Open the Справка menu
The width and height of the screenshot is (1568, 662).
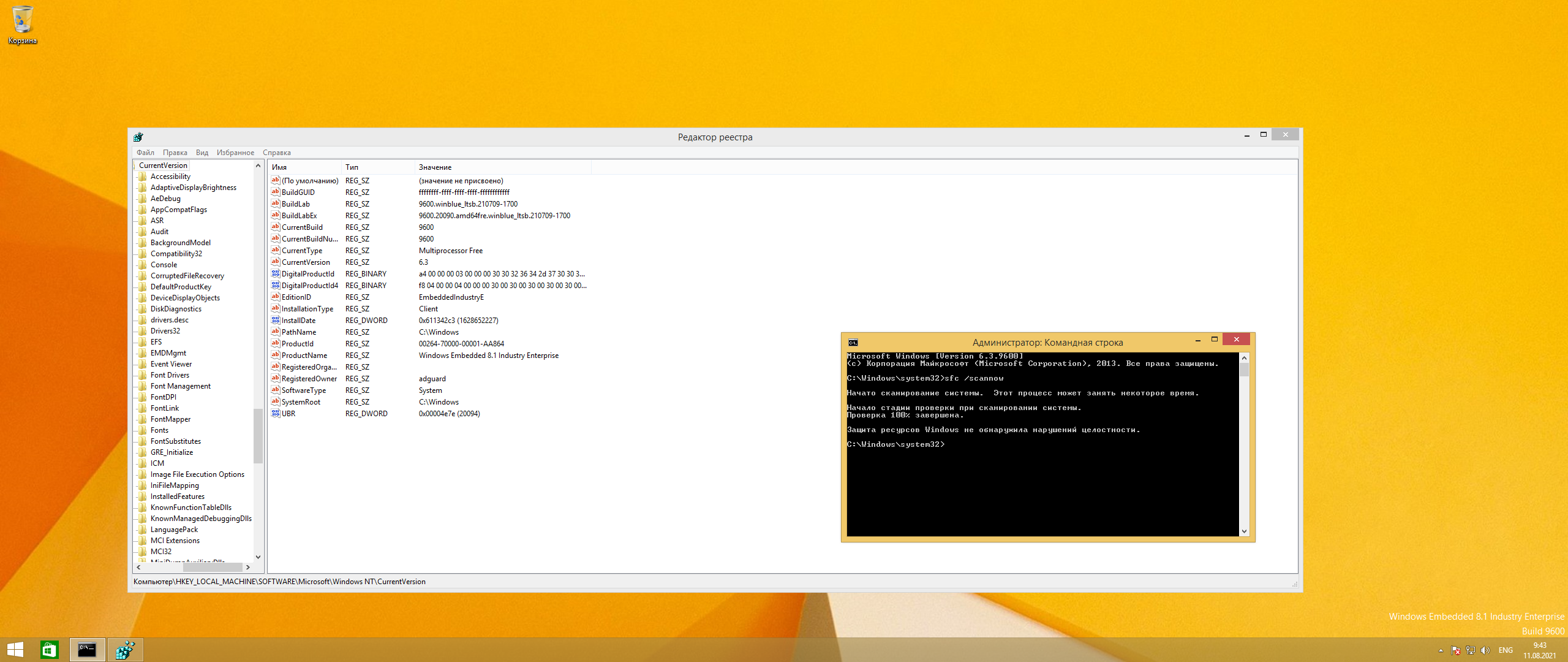pyautogui.click(x=277, y=153)
